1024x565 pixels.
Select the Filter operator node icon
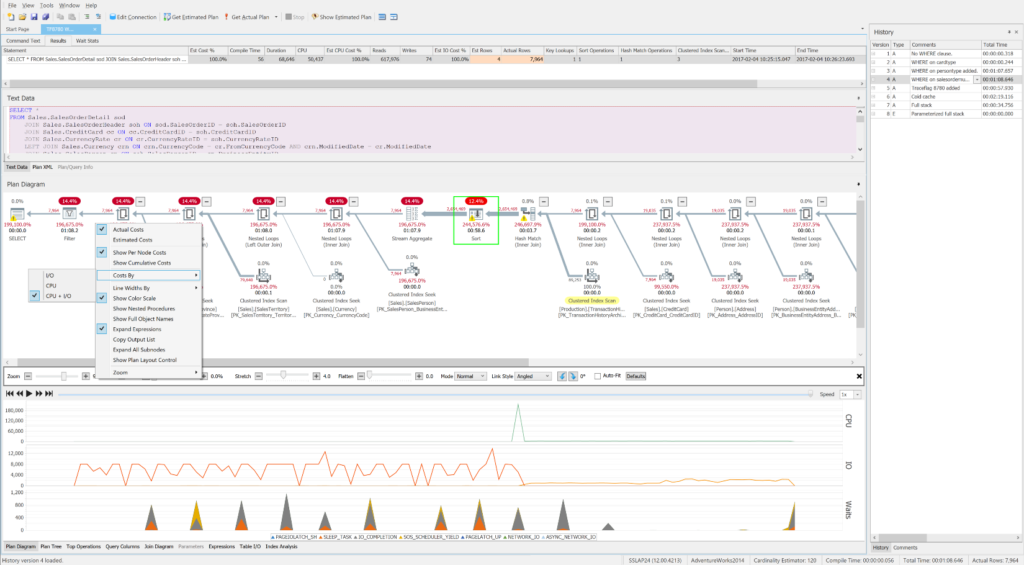[69, 214]
